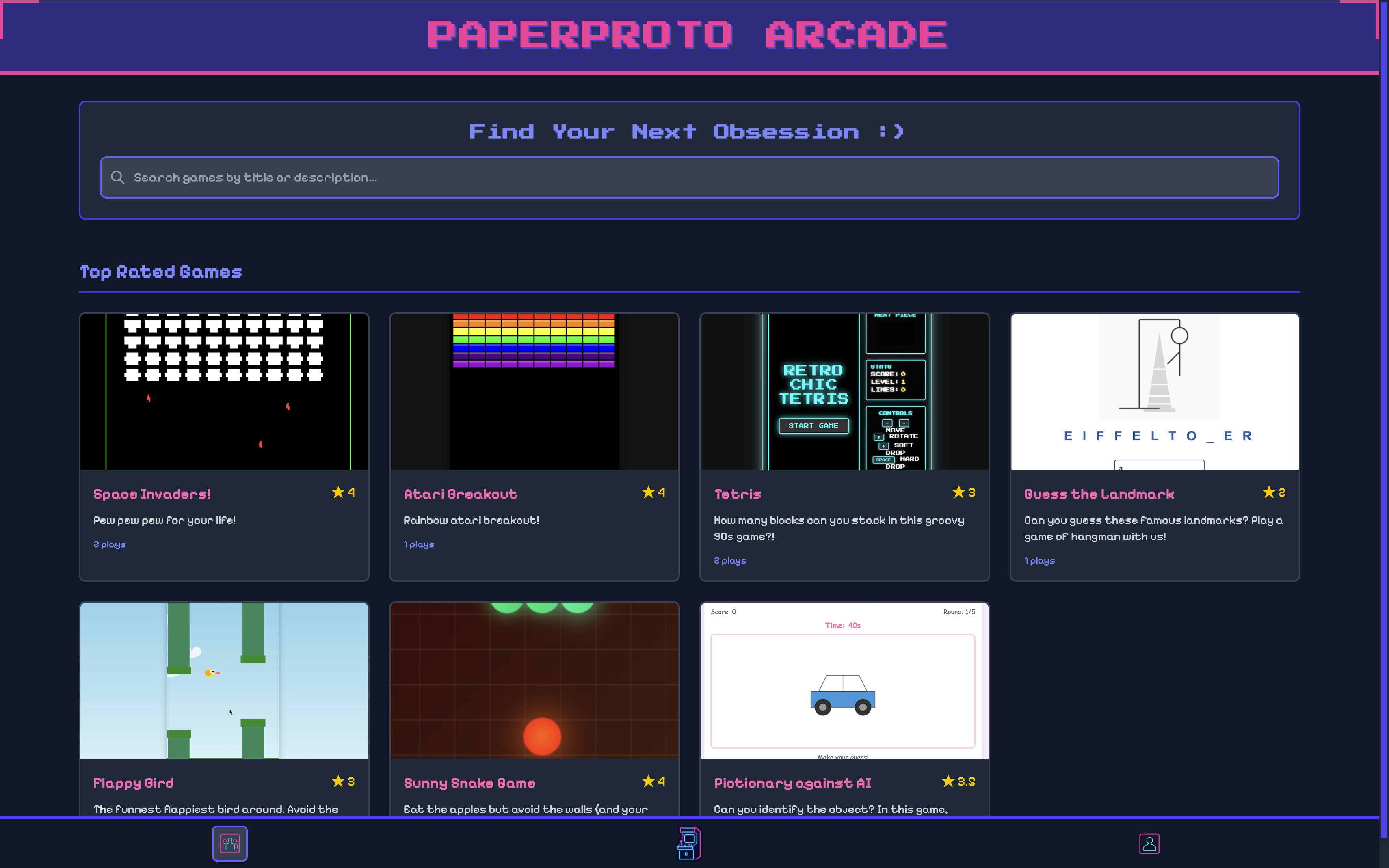The width and height of the screenshot is (1389, 868).
Task: Click the magnifier icon in the search bar
Action: tap(118, 177)
